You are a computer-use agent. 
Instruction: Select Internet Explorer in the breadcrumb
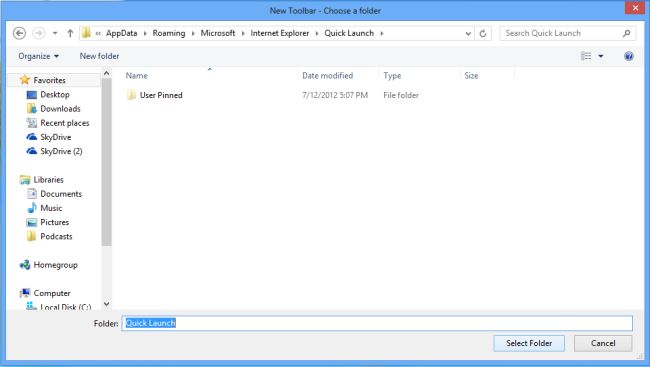(x=280, y=33)
